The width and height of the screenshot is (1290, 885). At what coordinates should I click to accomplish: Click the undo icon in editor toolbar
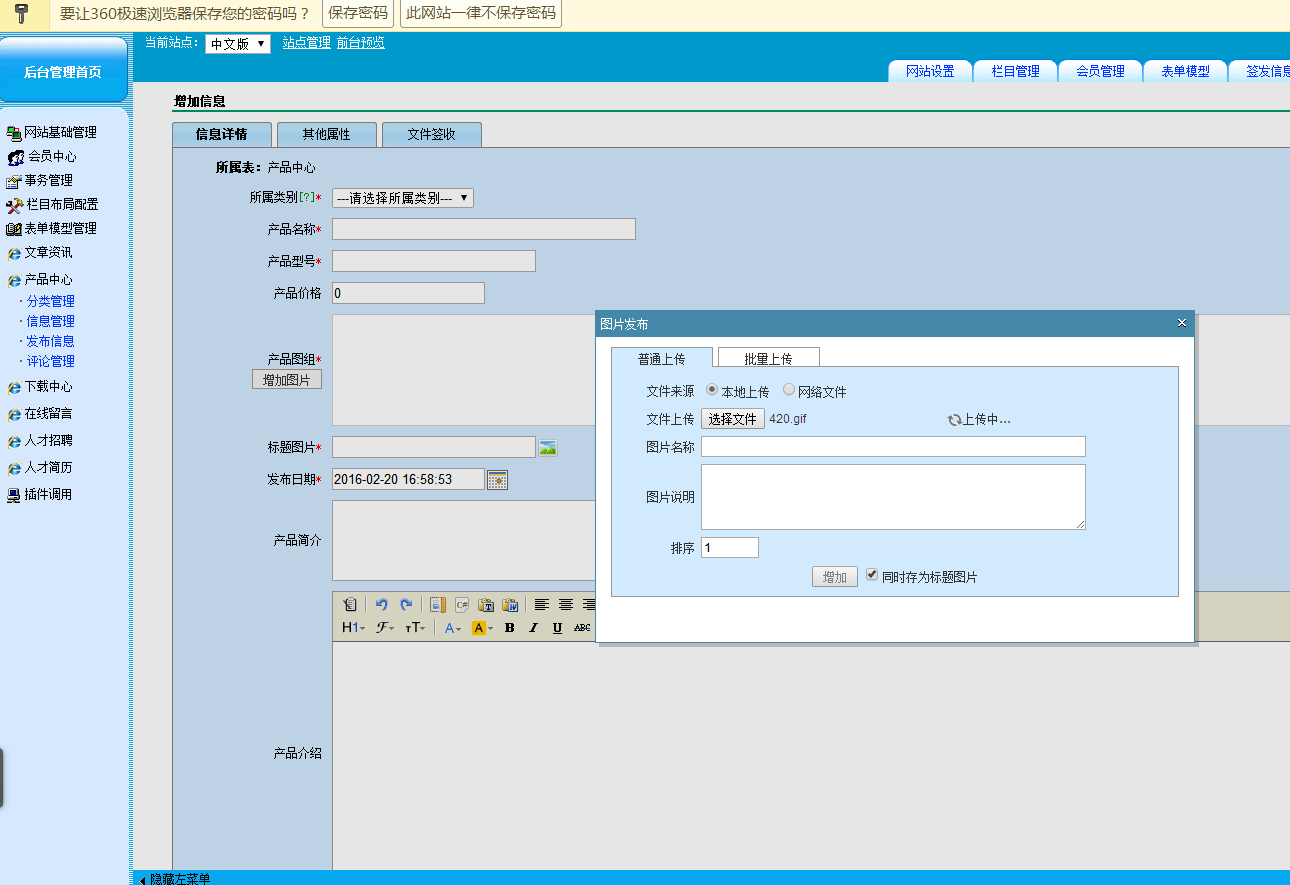pos(381,604)
